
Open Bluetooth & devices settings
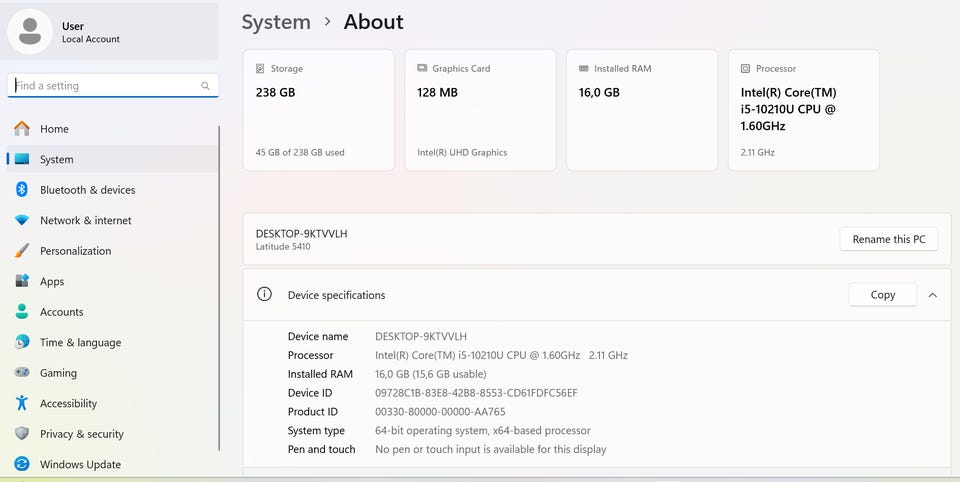point(112,189)
